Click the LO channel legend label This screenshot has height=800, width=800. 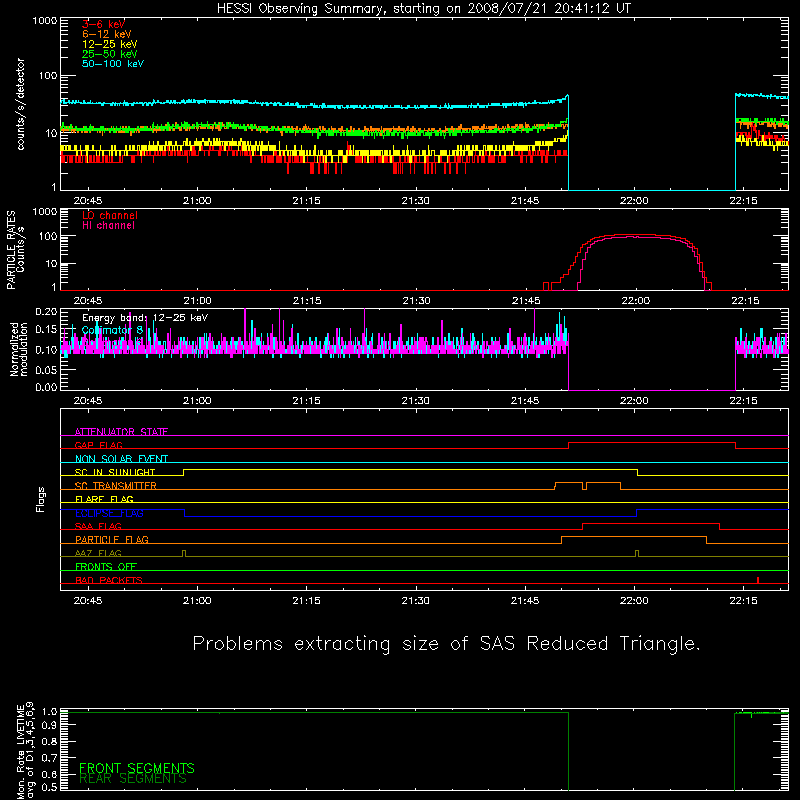110,215
